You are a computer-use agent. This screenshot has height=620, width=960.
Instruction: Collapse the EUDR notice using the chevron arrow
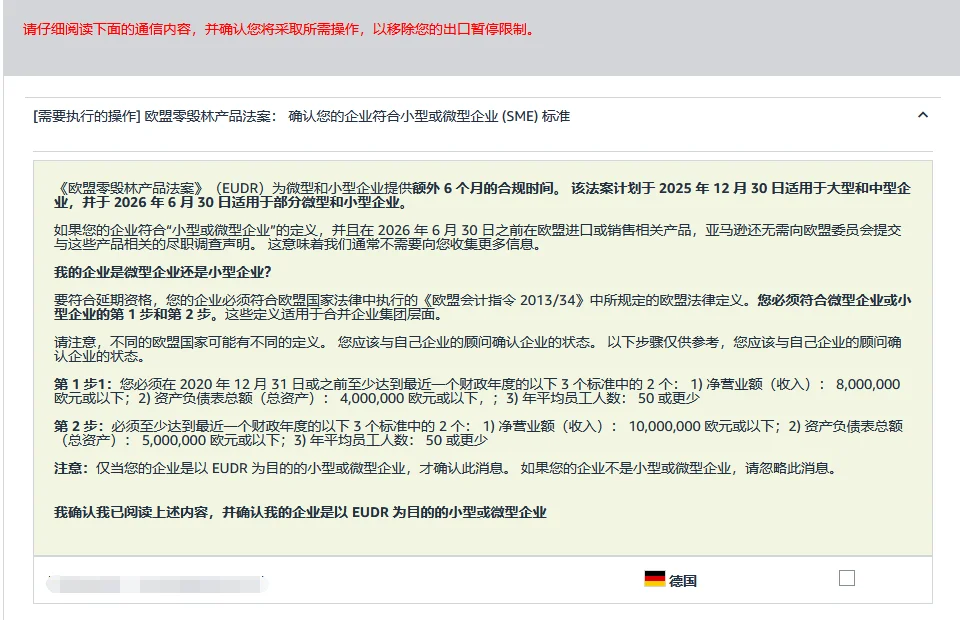(x=923, y=115)
